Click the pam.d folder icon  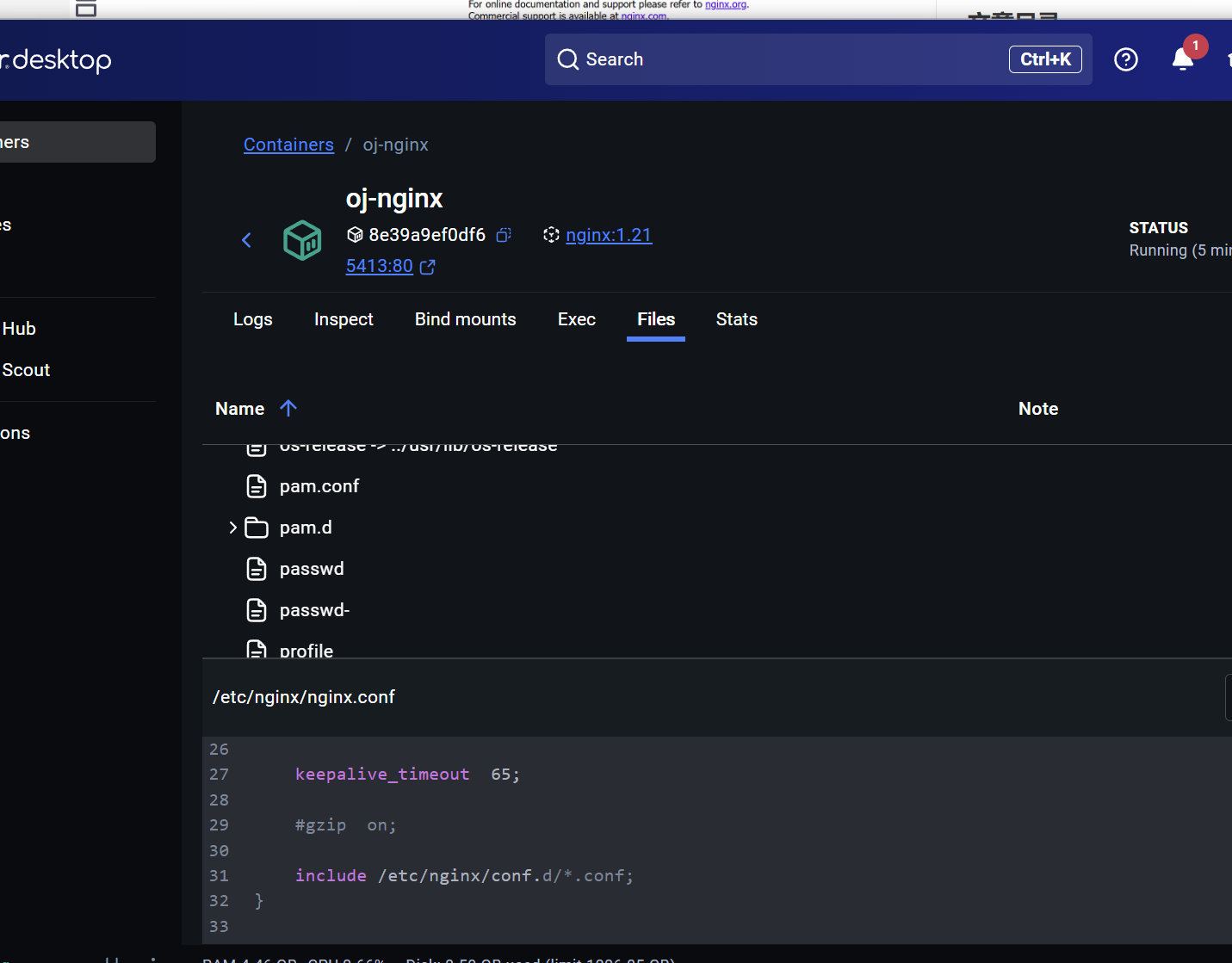[257, 528]
